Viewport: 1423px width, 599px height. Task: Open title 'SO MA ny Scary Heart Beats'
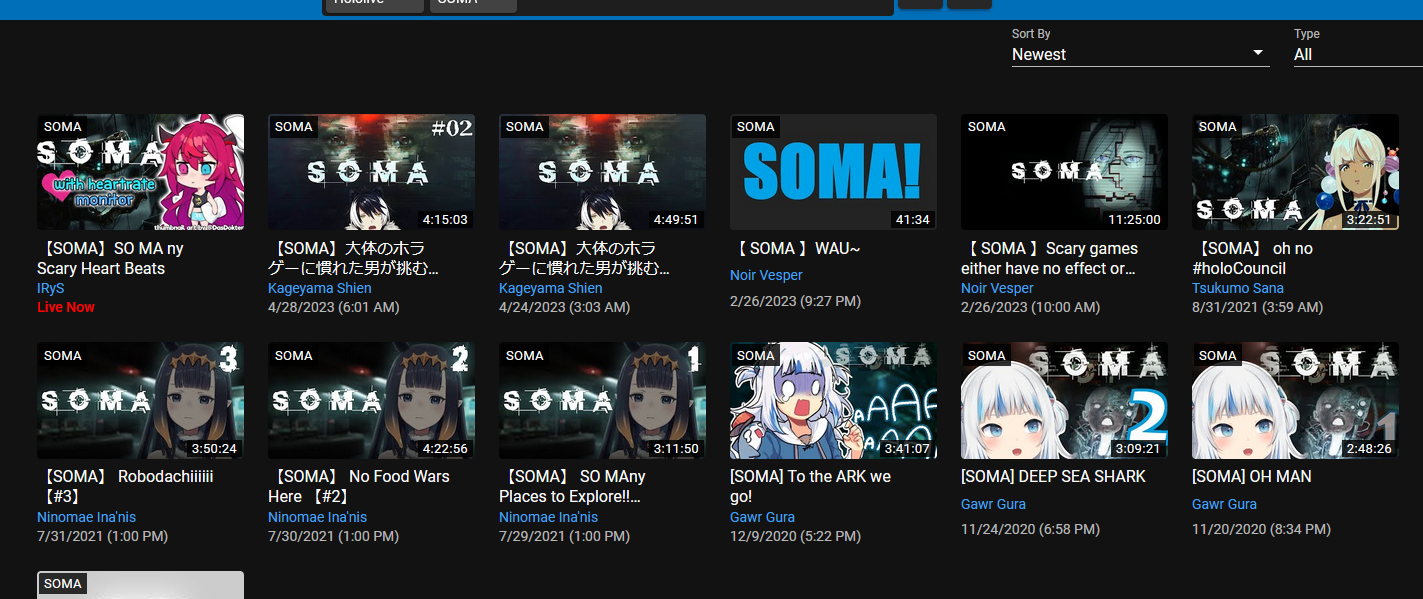[x=110, y=258]
